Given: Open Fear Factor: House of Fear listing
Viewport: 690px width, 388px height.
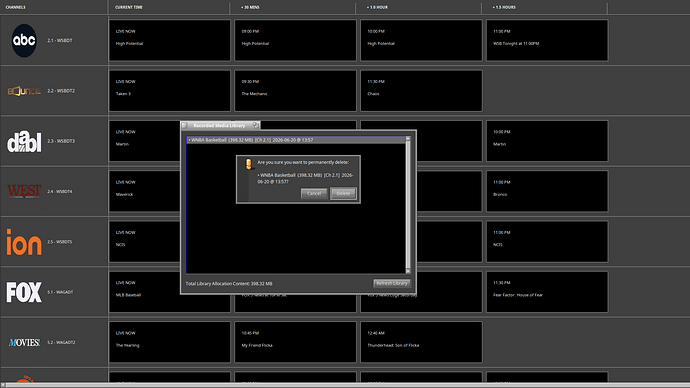Looking at the screenshot, I should tap(547, 292).
